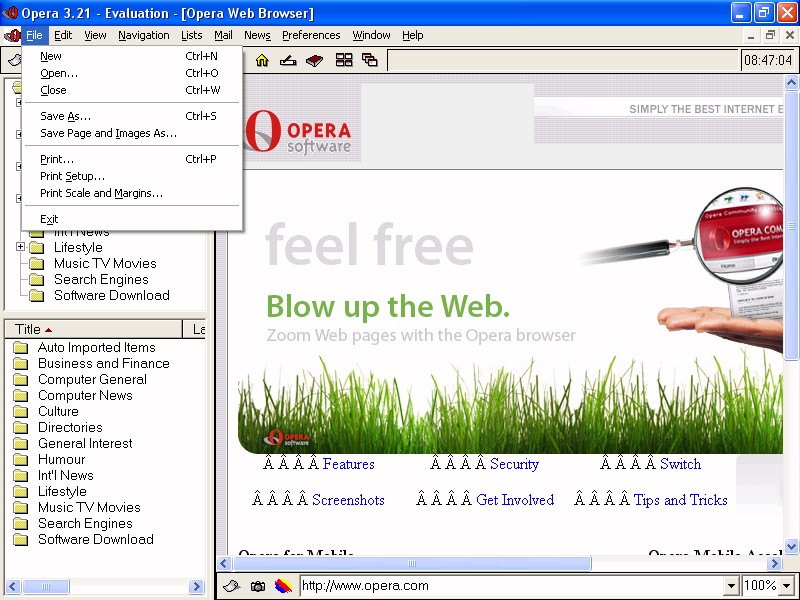This screenshot has width=800, height=600.
Task: Open the Lists menu
Action: [x=191, y=35]
